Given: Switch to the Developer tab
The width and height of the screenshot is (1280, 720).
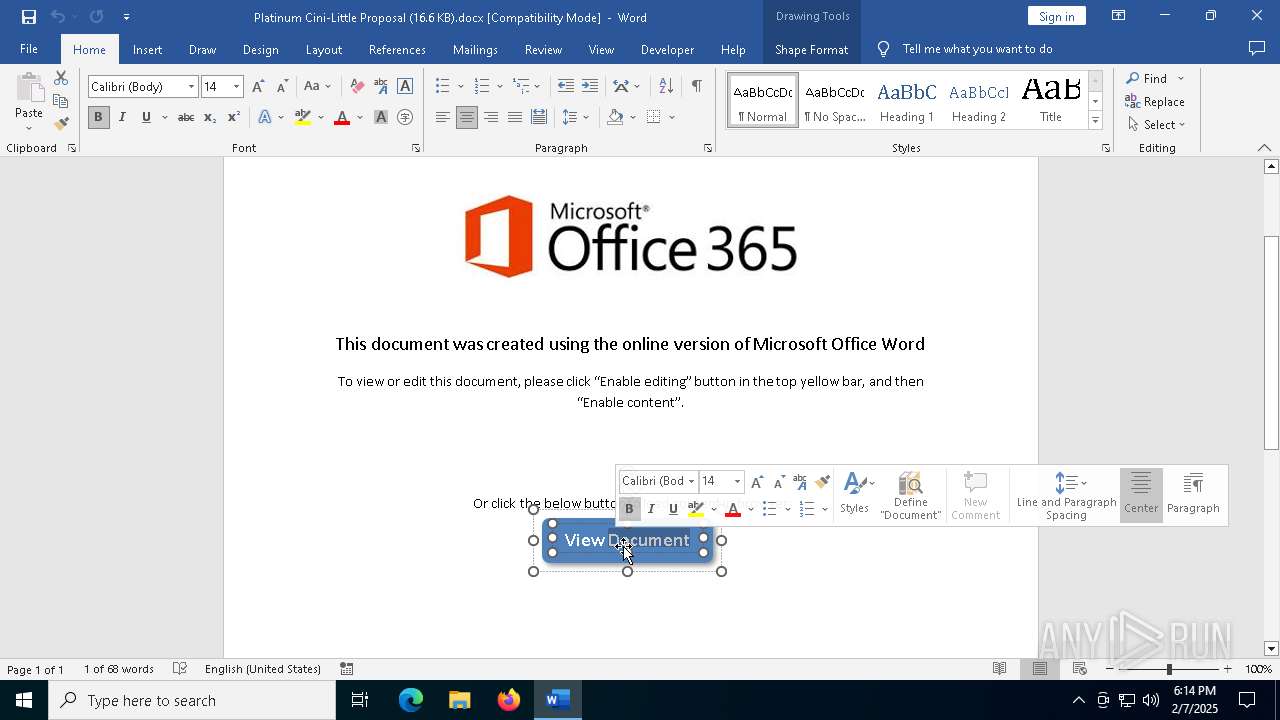Looking at the screenshot, I should 667,49.
